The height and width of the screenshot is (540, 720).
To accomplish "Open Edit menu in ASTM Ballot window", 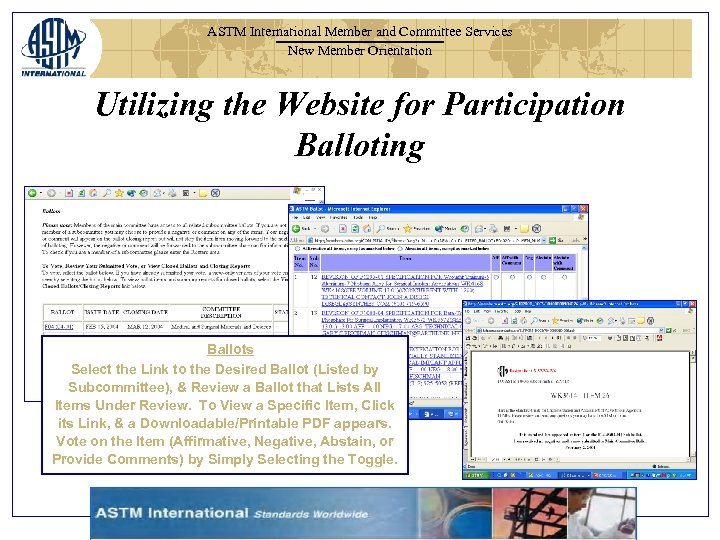I will pos(306,217).
